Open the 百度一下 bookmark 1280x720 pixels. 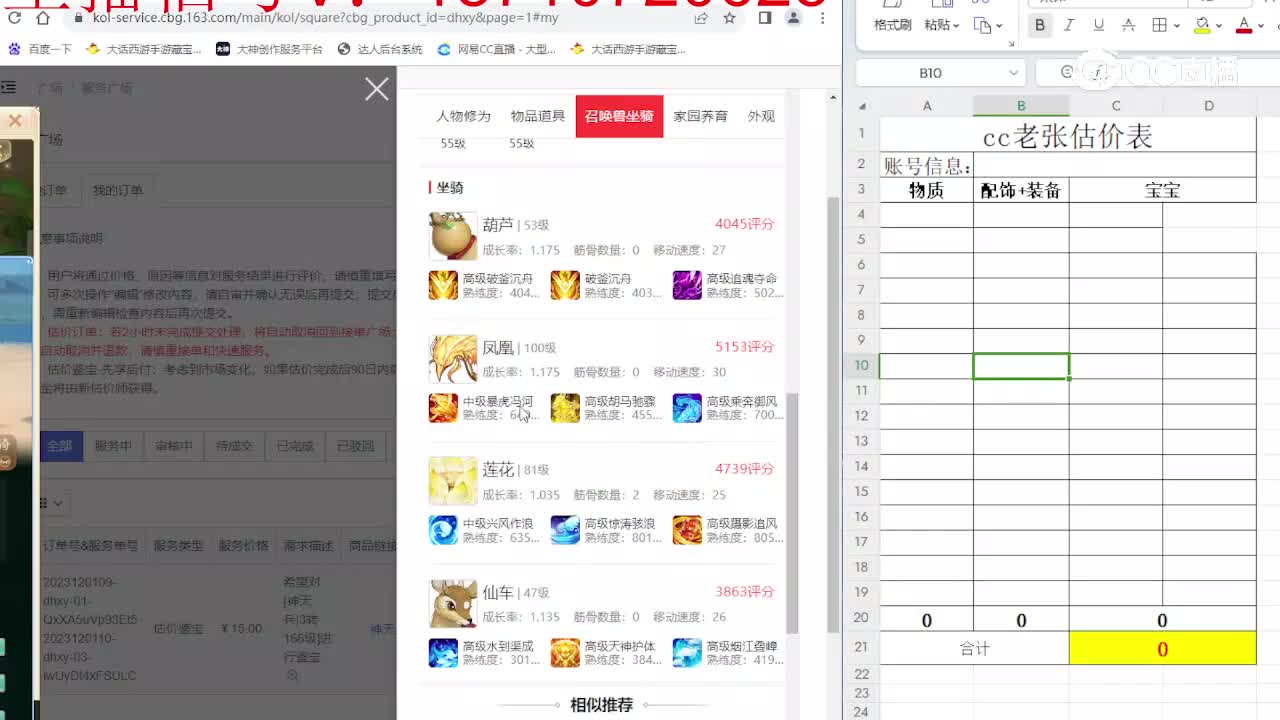(40, 48)
